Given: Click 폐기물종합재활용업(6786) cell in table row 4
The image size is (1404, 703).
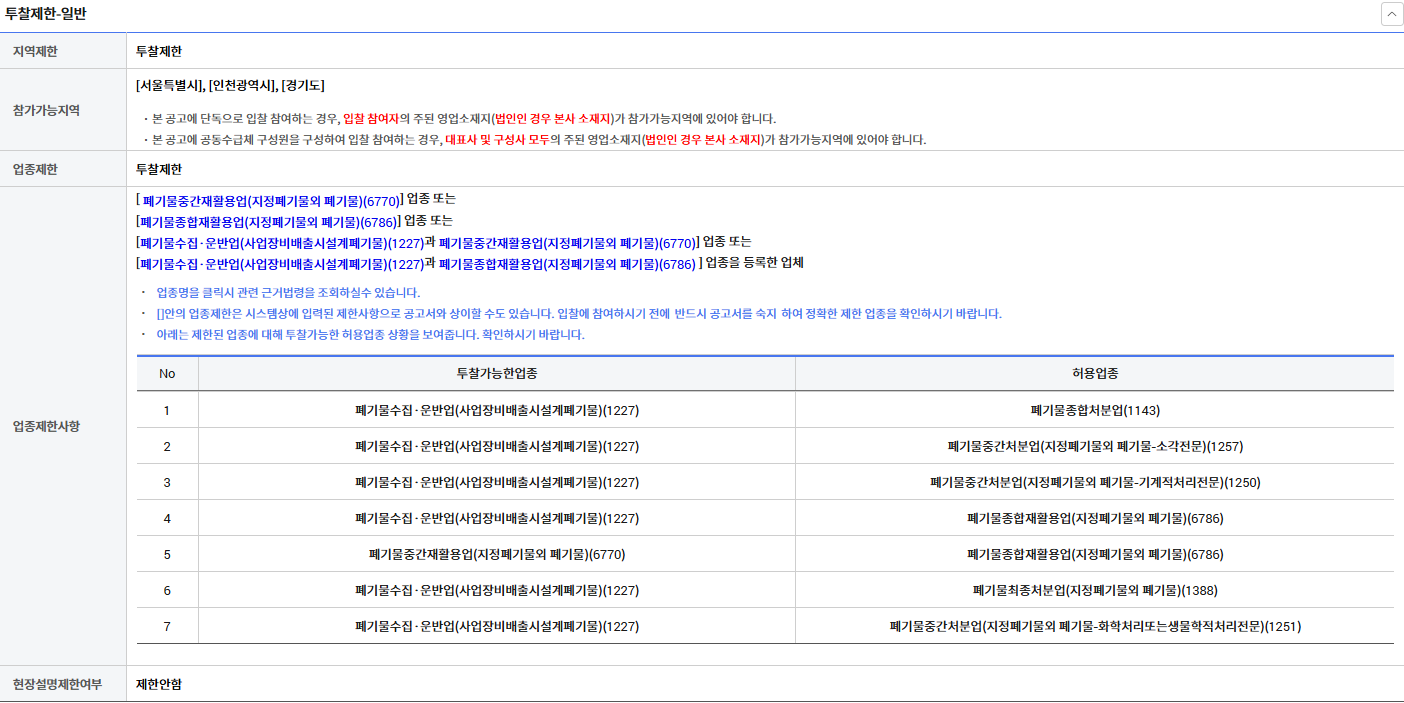Looking at the screenshot, I should coord(1094,518).
